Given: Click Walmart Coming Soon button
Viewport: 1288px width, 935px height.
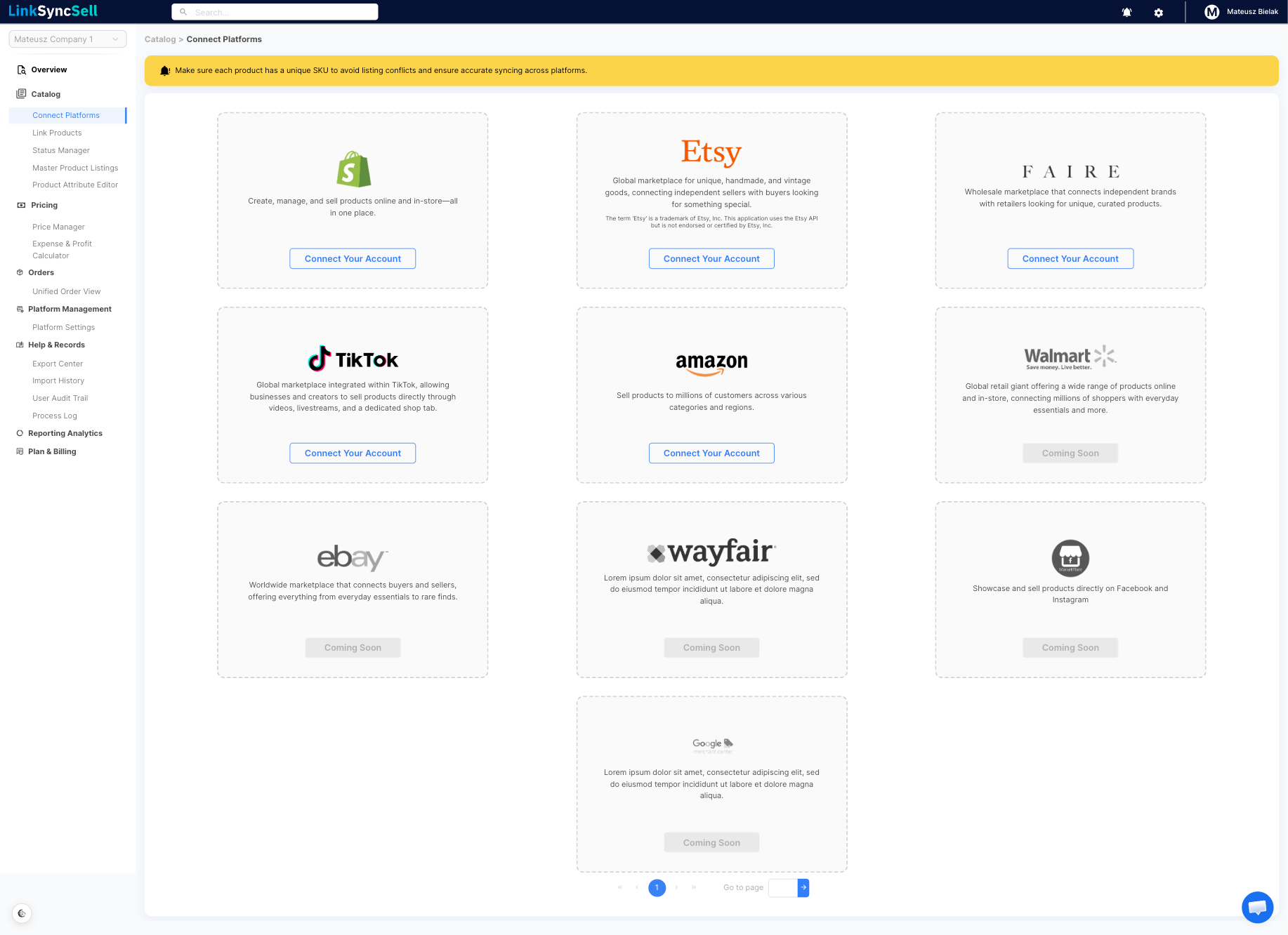Looking at the screenshot, I should click(x=1070, y=453).
